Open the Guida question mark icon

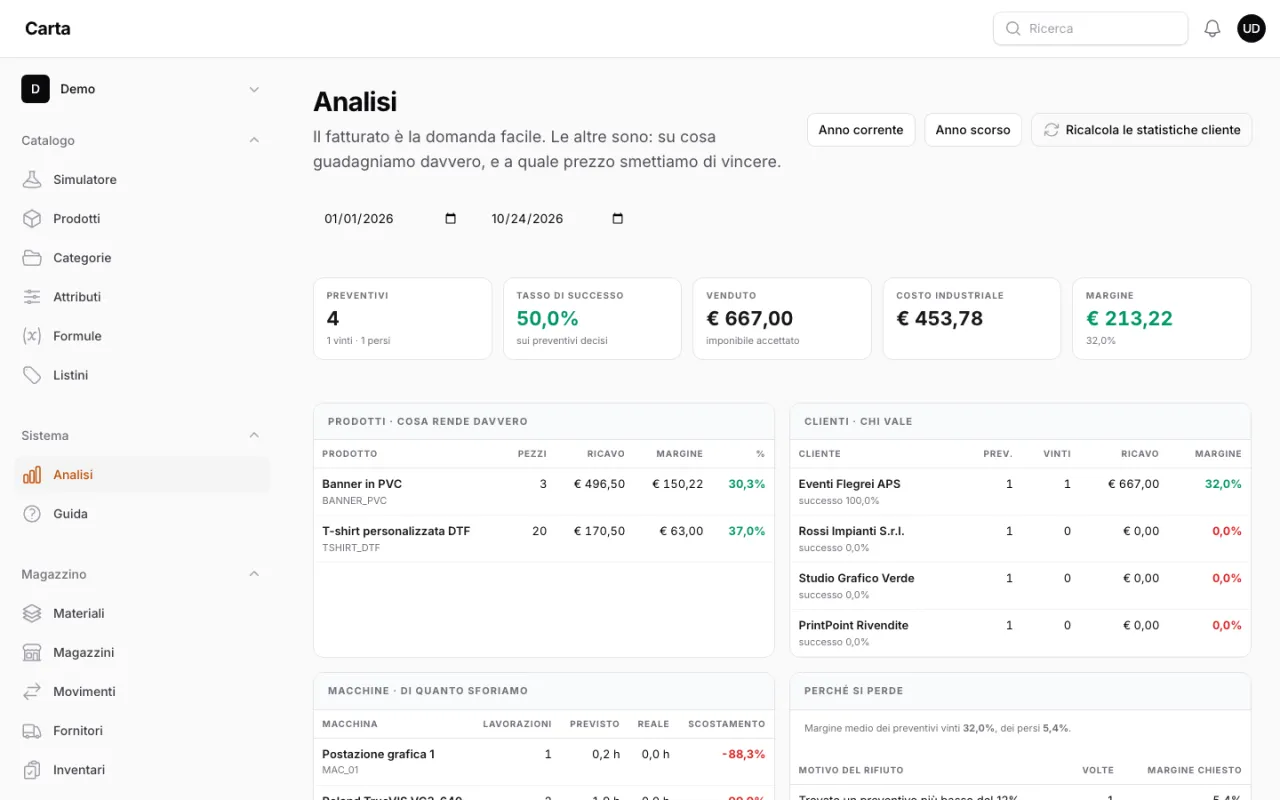pyautogui.click(x=32, y=514)
